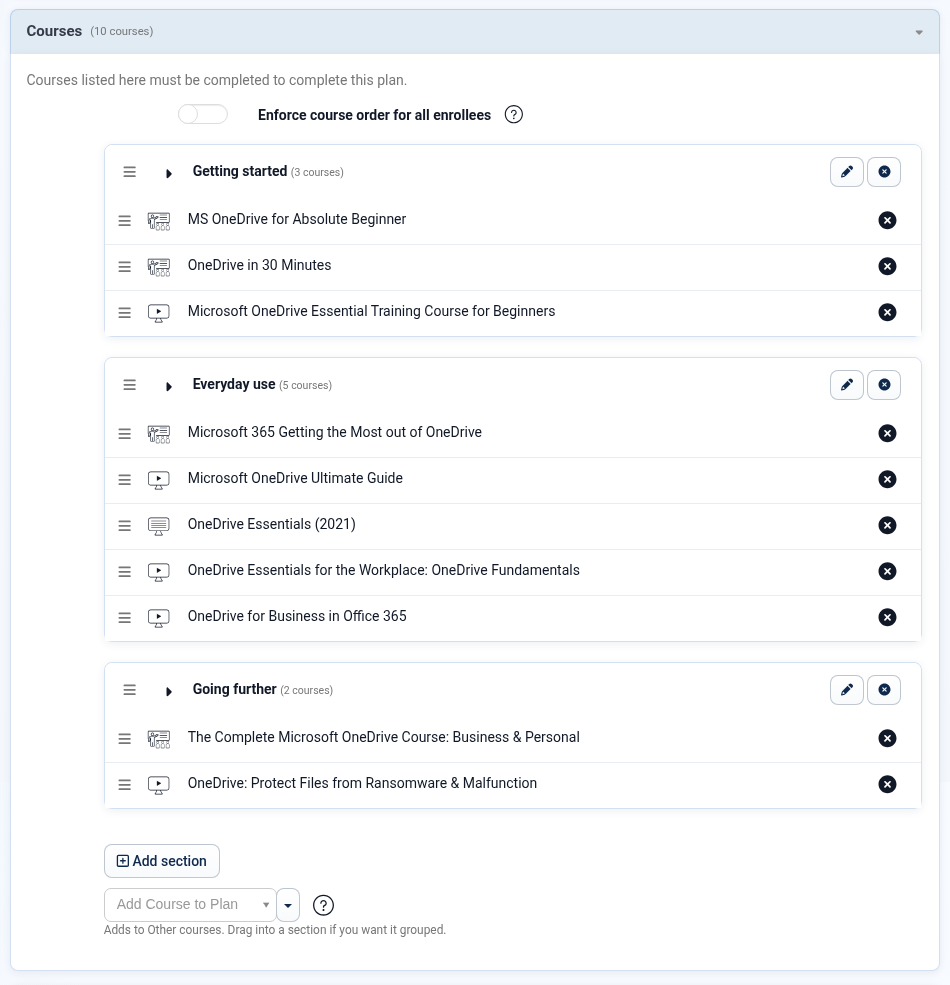Select the Getting started section heading
Viewport: 950px width, 985px height.
[239, 171]
